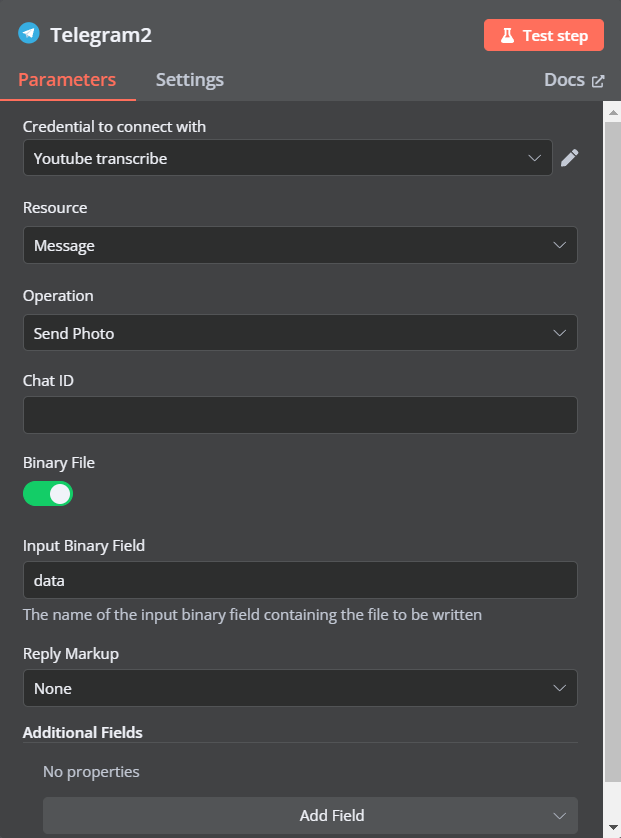Toggle the Binary File switch off
This screenshot has width=621, height=838.
coord(48,494)
